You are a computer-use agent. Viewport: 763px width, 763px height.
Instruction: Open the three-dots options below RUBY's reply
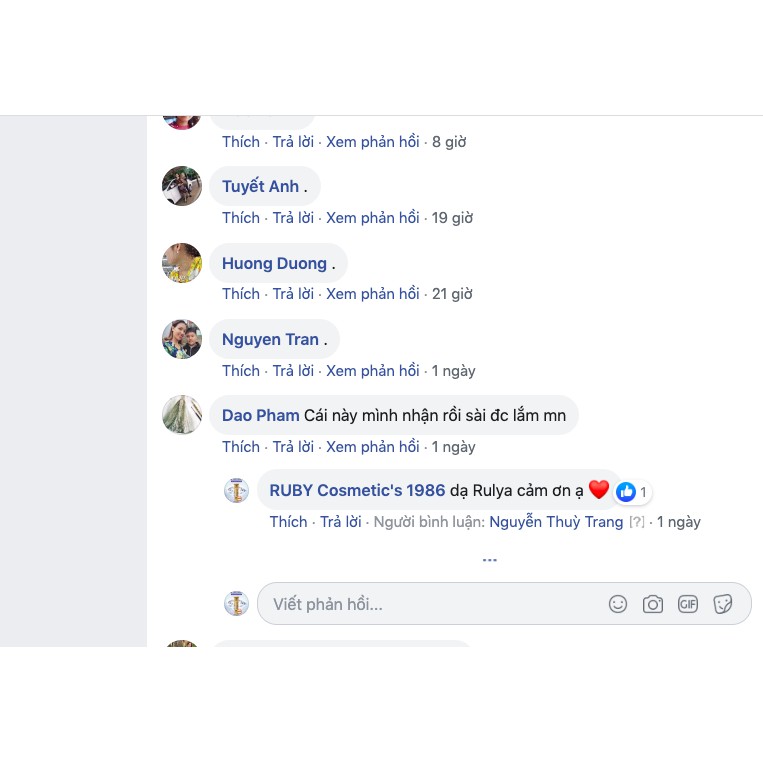click(490, 560)
